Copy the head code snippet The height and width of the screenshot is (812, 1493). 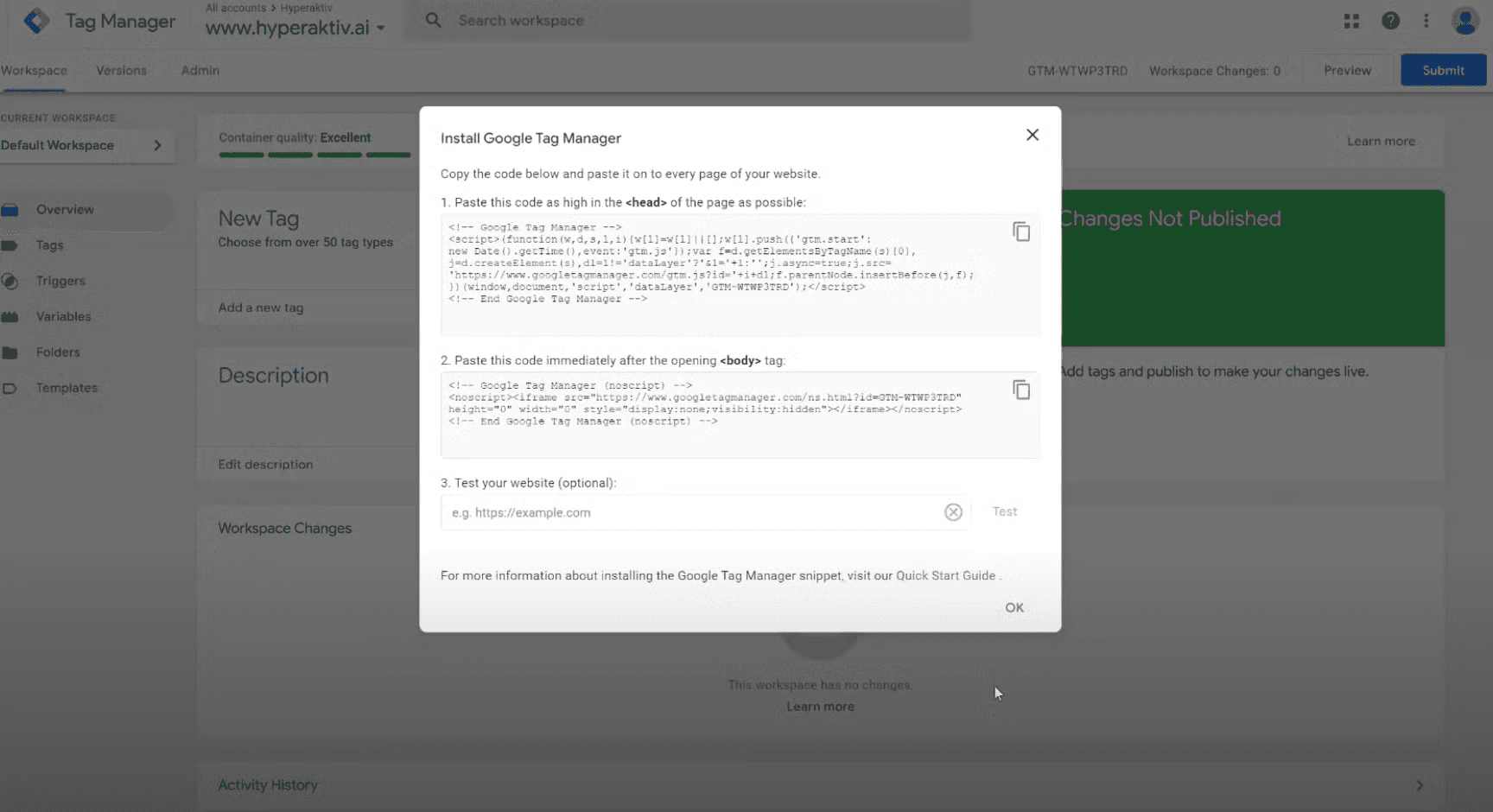pyautogui.click(x=1021, y=232)
